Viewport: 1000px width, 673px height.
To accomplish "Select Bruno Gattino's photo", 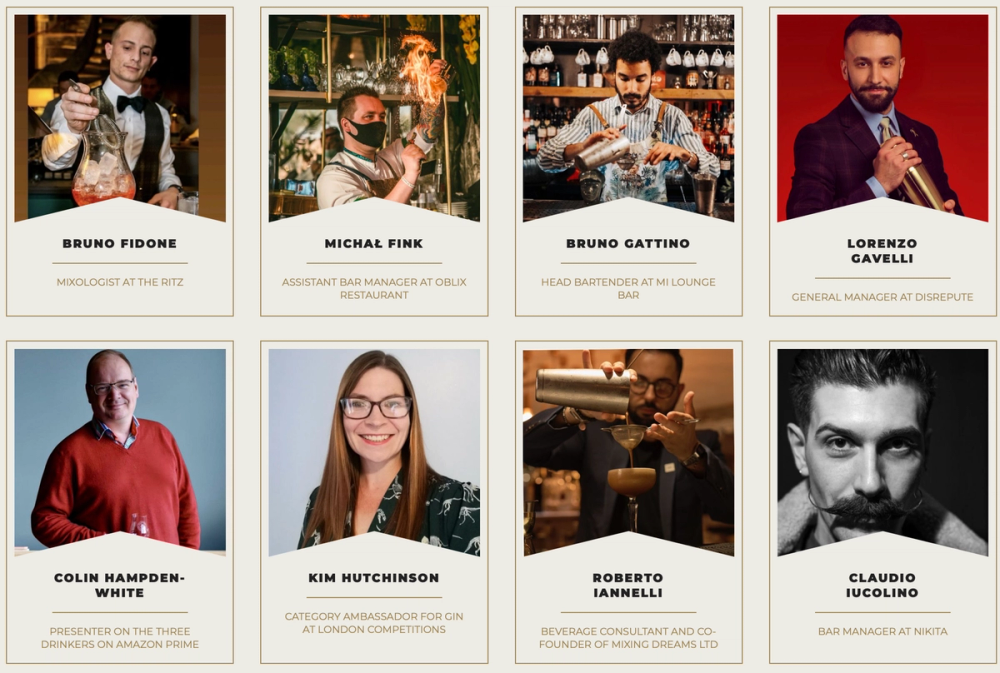I will tap(628, 118).
